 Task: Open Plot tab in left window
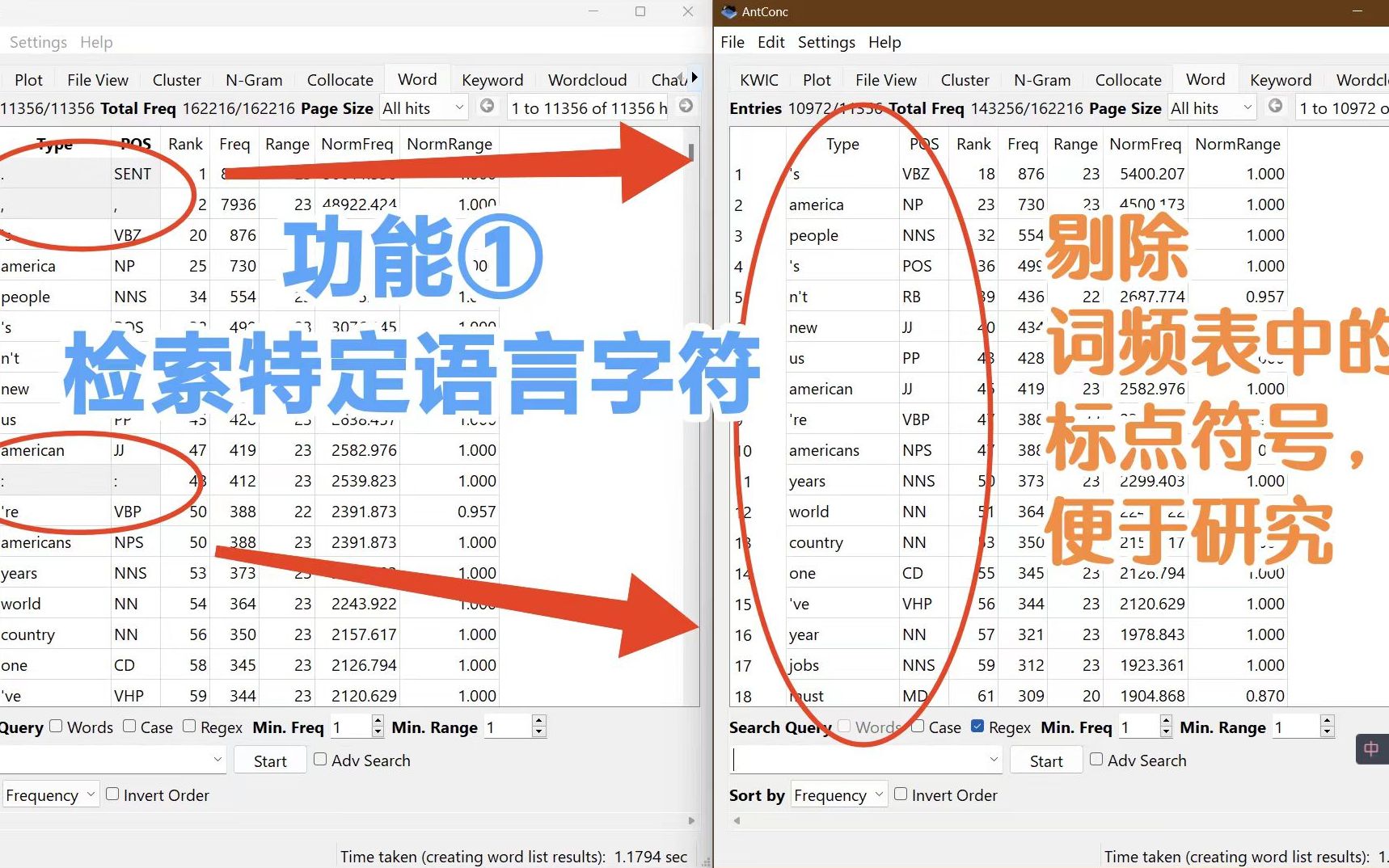tap(28, 80)
